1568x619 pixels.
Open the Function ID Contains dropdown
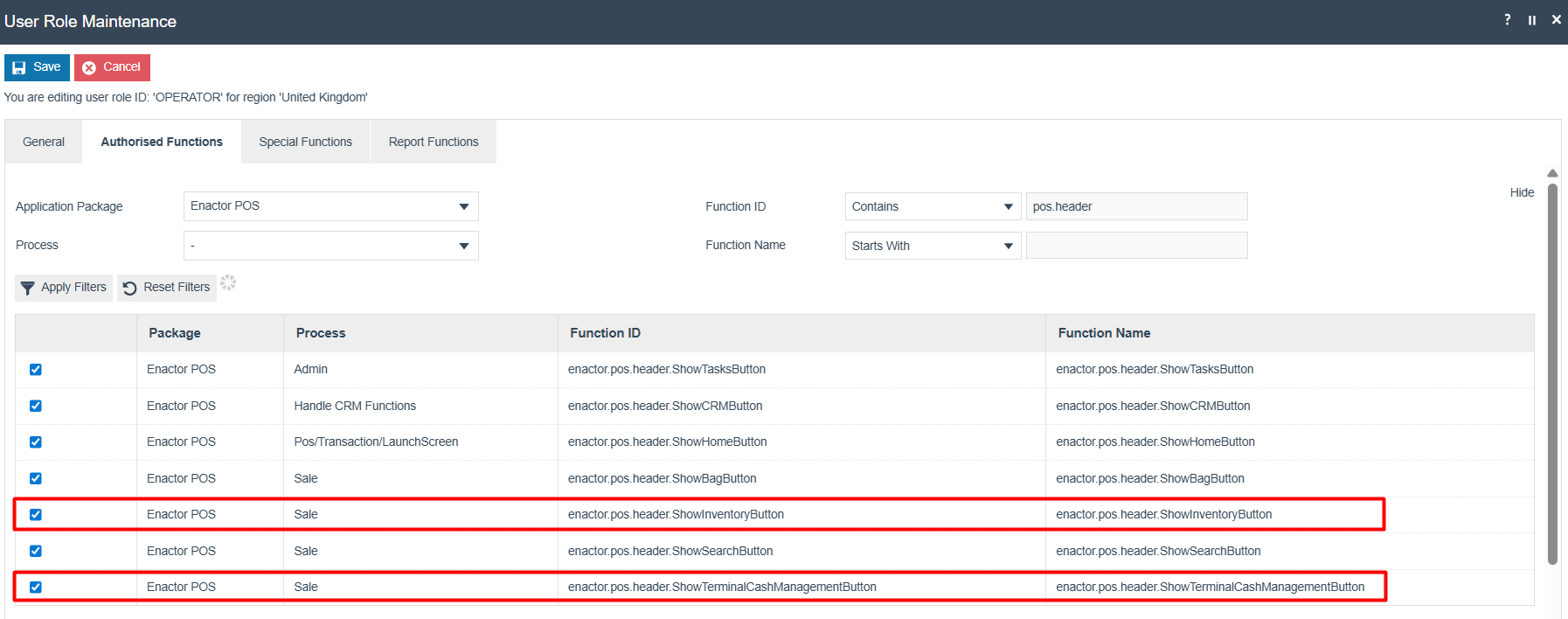pos(933,206)
